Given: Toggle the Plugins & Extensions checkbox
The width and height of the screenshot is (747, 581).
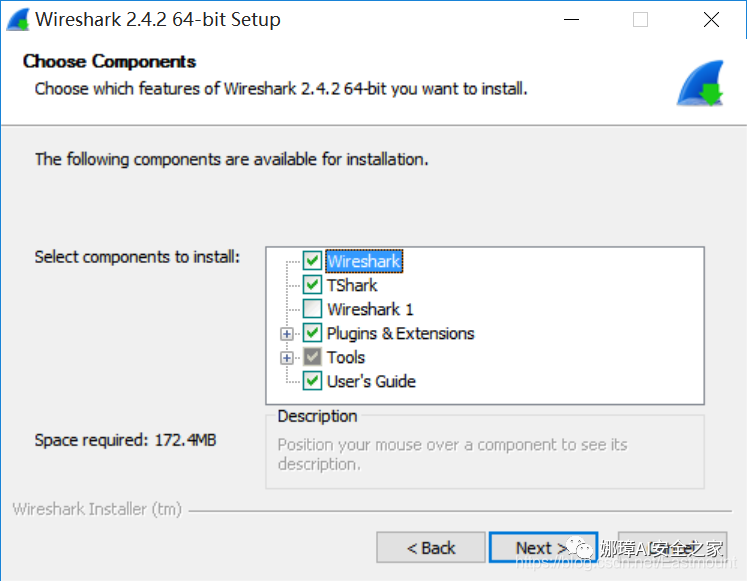Looking at the screenshot, I should 312,333.
